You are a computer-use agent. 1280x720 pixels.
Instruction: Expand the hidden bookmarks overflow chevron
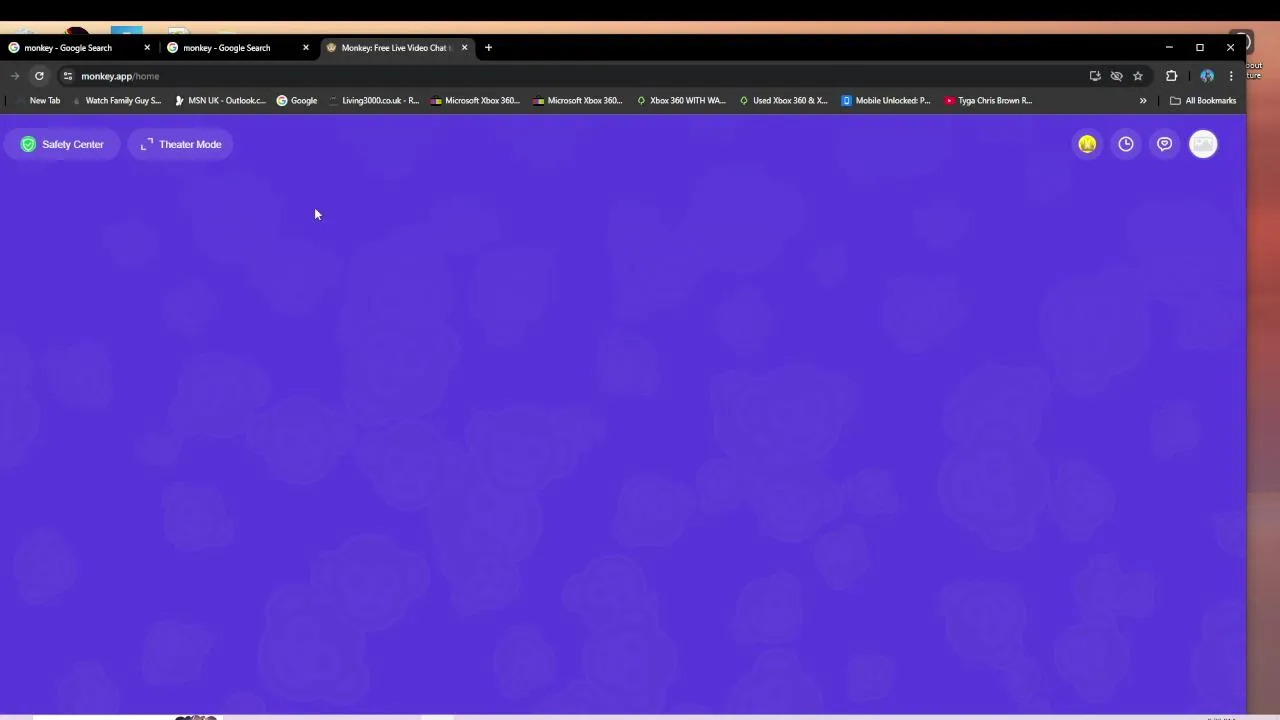(1143, 101)
